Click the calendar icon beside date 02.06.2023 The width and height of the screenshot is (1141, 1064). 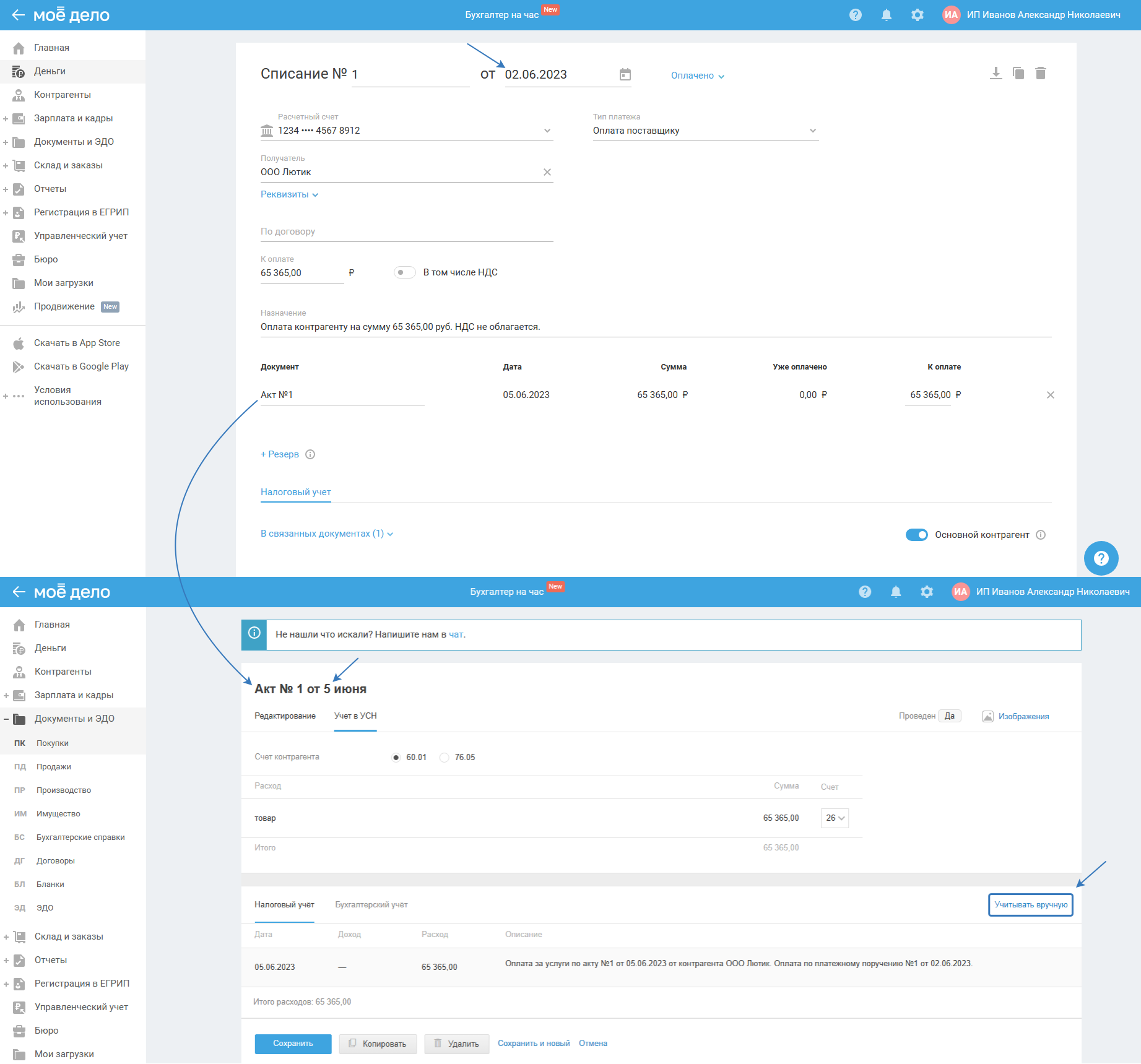pyautogui.click(x=625, y=75)
